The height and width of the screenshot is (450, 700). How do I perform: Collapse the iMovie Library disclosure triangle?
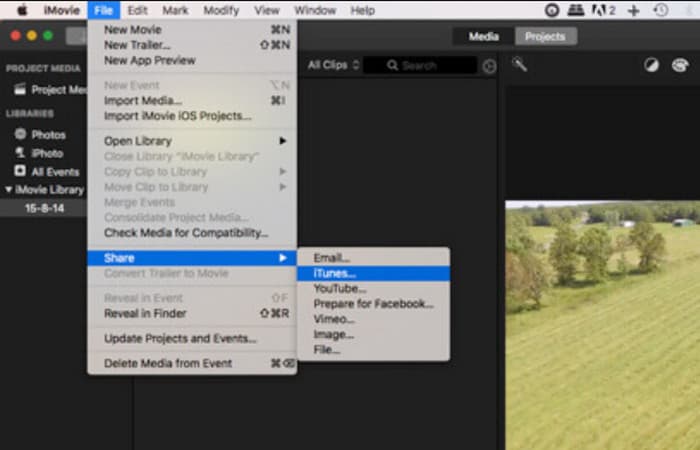(8, 189)
